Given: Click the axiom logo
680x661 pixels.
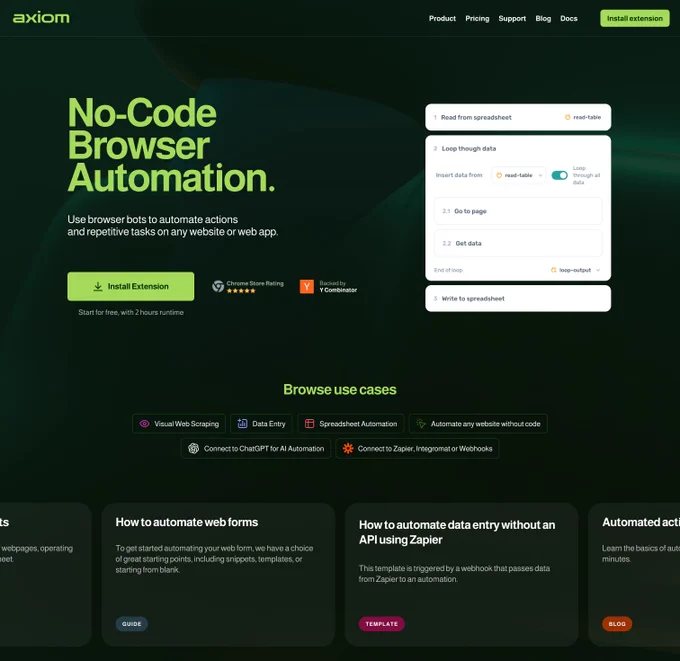Looking at the screenshot, I should (x=41, y=18).
